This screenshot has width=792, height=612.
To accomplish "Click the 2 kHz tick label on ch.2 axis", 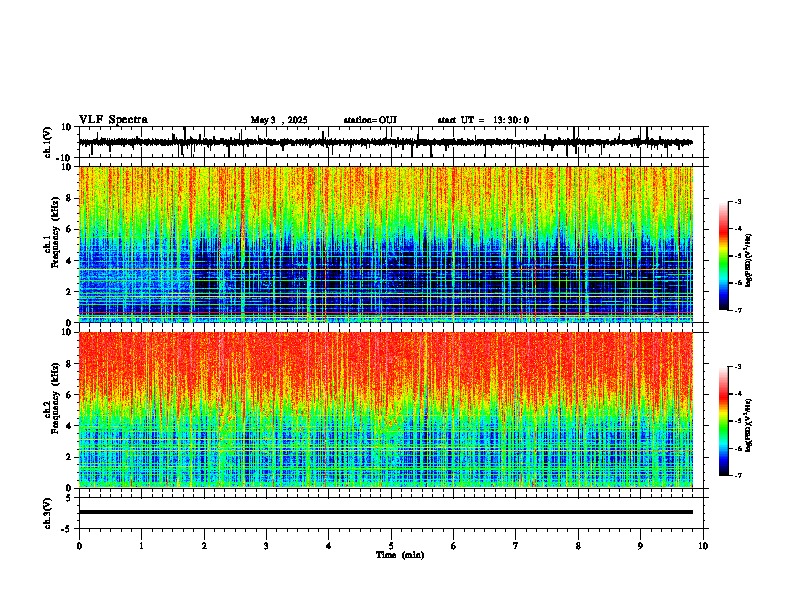I will click(69, 457).
